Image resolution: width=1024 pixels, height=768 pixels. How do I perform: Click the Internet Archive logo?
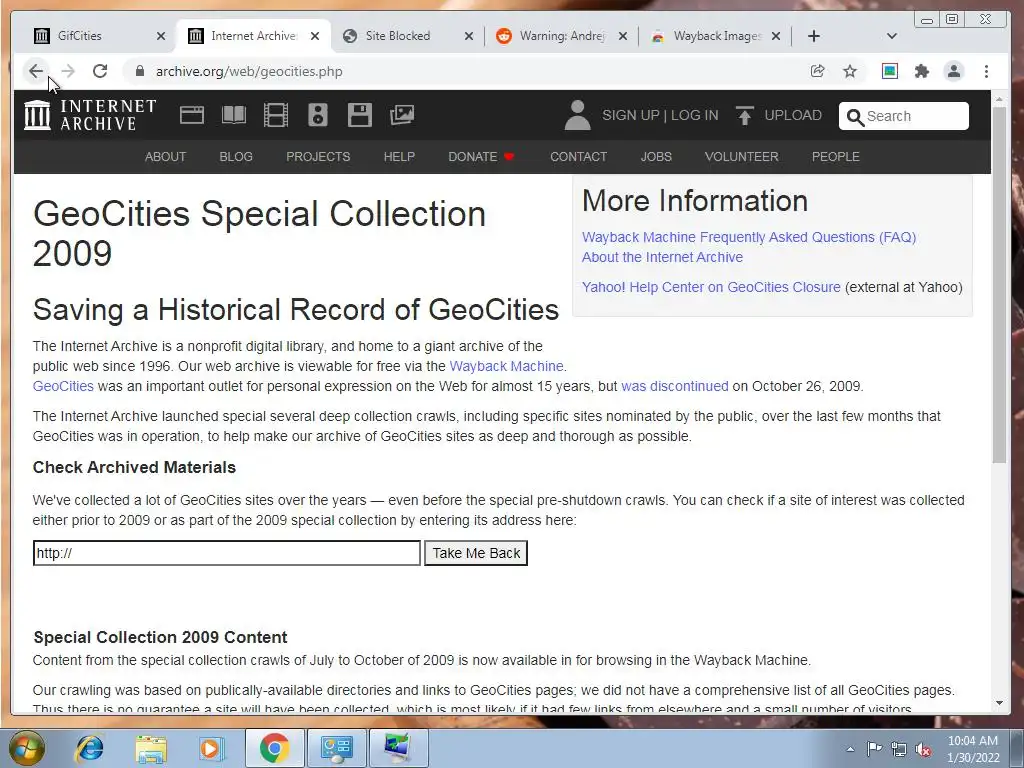pos(90,115)
